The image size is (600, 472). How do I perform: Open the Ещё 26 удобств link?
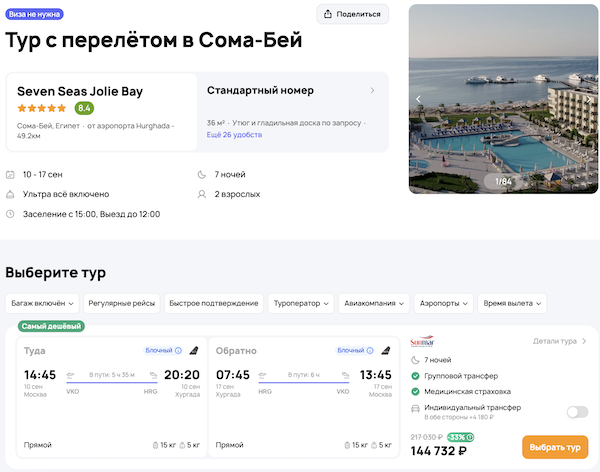click(233, 134)
